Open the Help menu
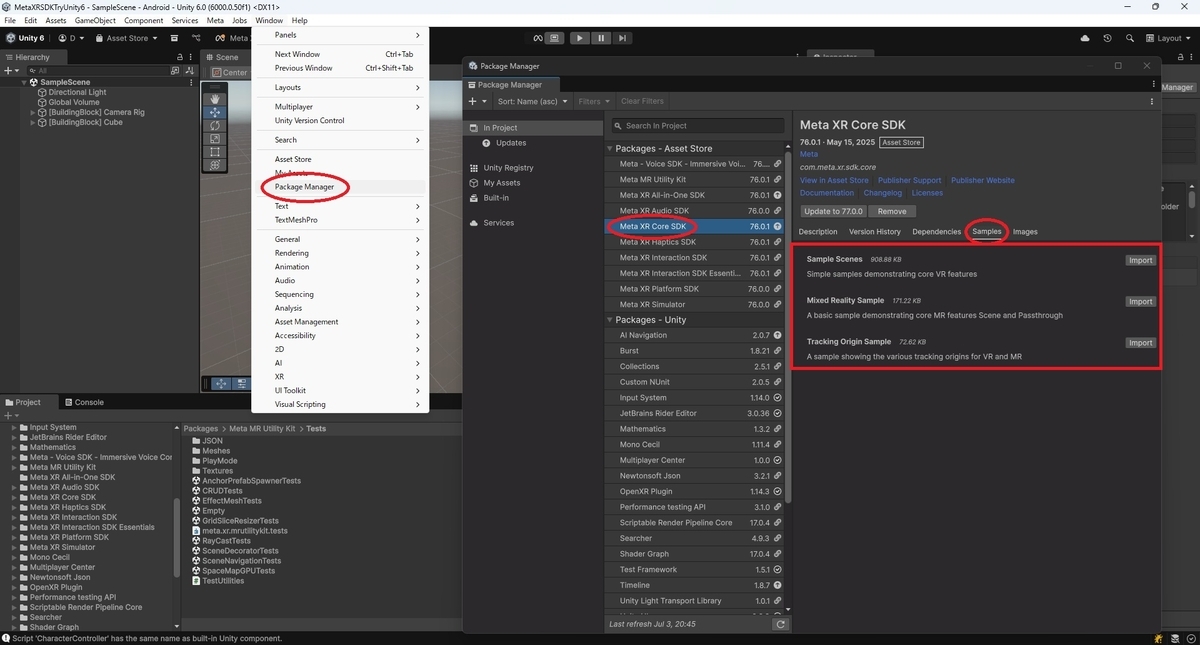This screenshot has height=645, width=1200. click(299, 20)
